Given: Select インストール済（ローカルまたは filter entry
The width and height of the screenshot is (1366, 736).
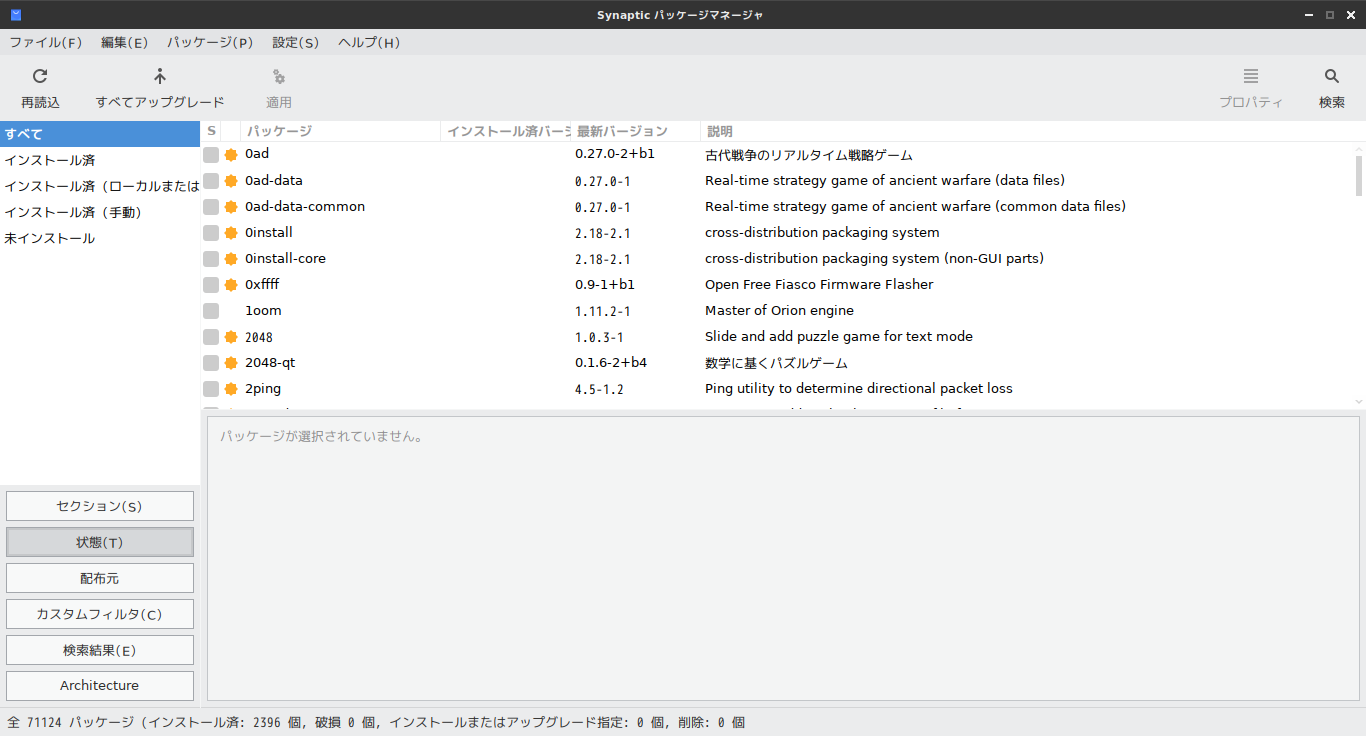Looking at the screenshot, I should (100, 186).
